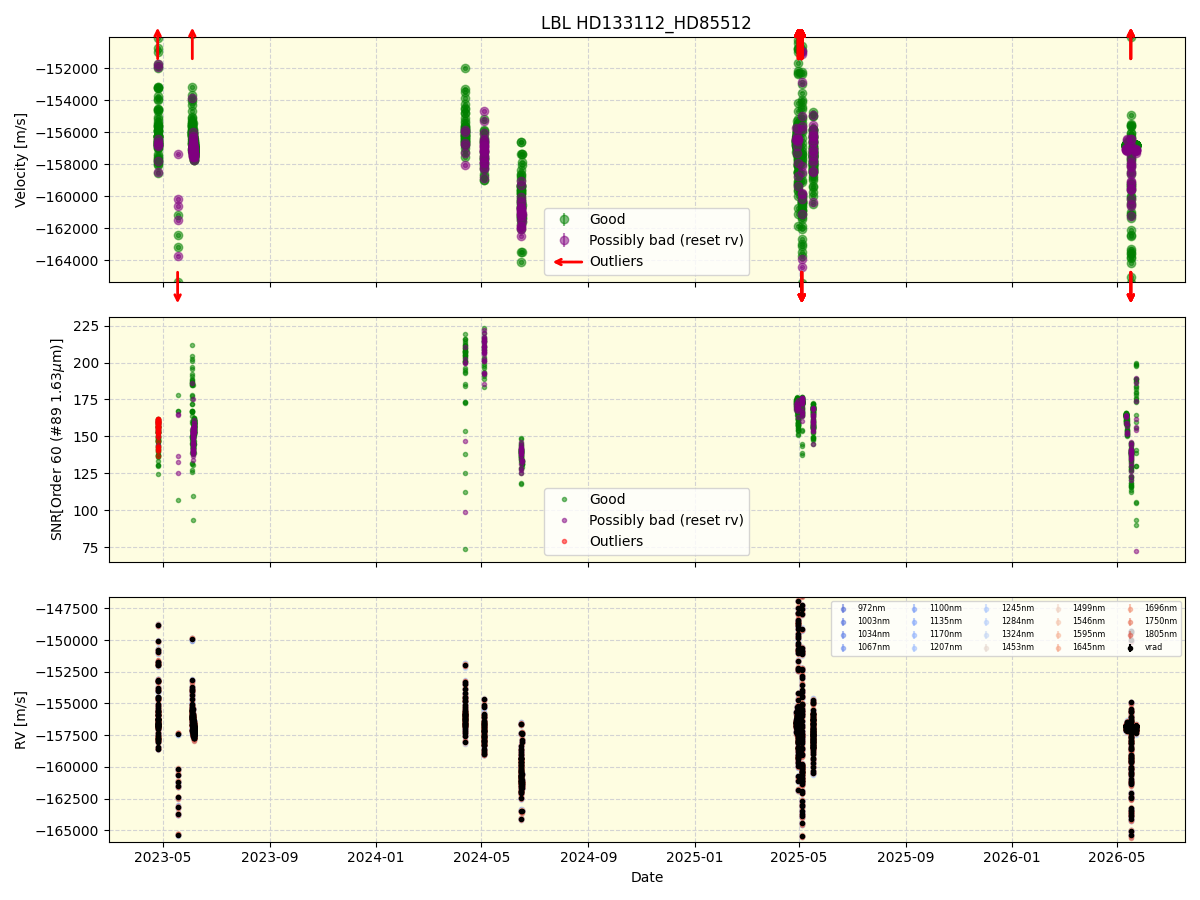This screenshot has height=900, width=1200.
Task: Click the 2023-09 x-axis tick label
Action: point(270,857)
